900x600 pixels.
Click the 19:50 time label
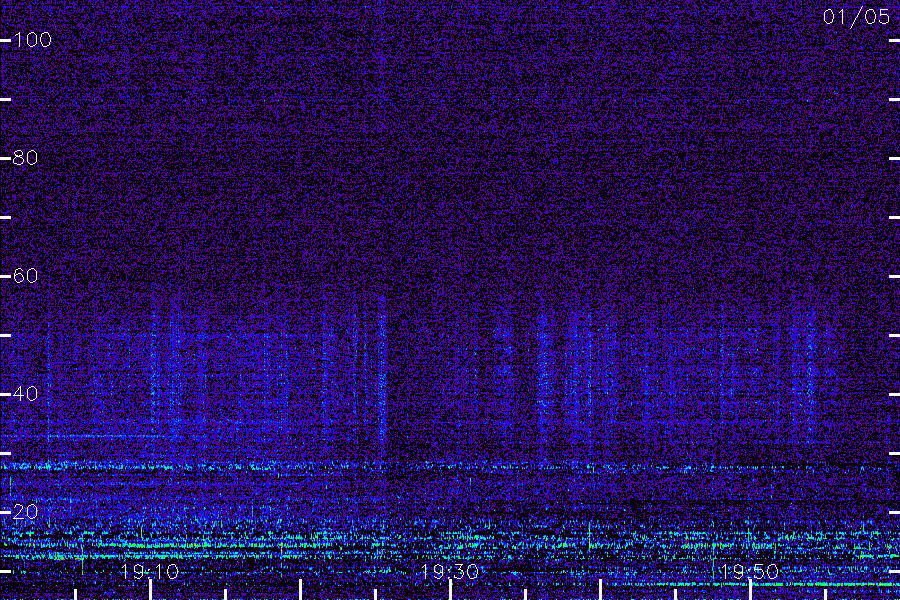click(x=749, y=572)
